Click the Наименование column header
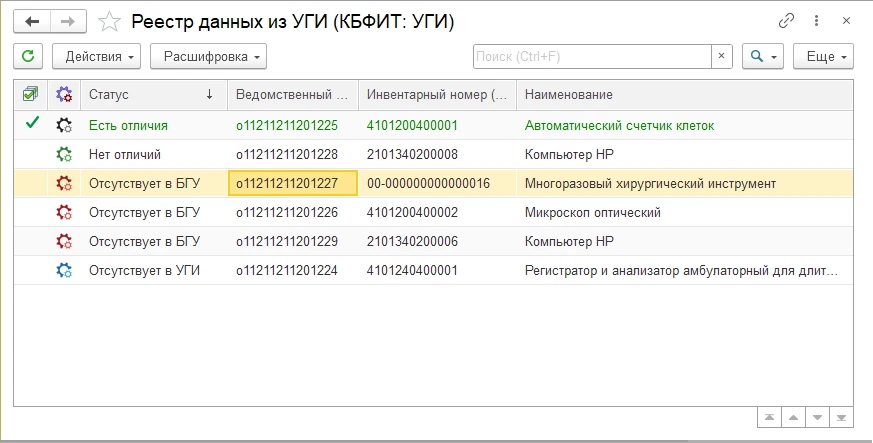Image resolution: width=873 pixels, height=443 pixels. tap(685, 95)
